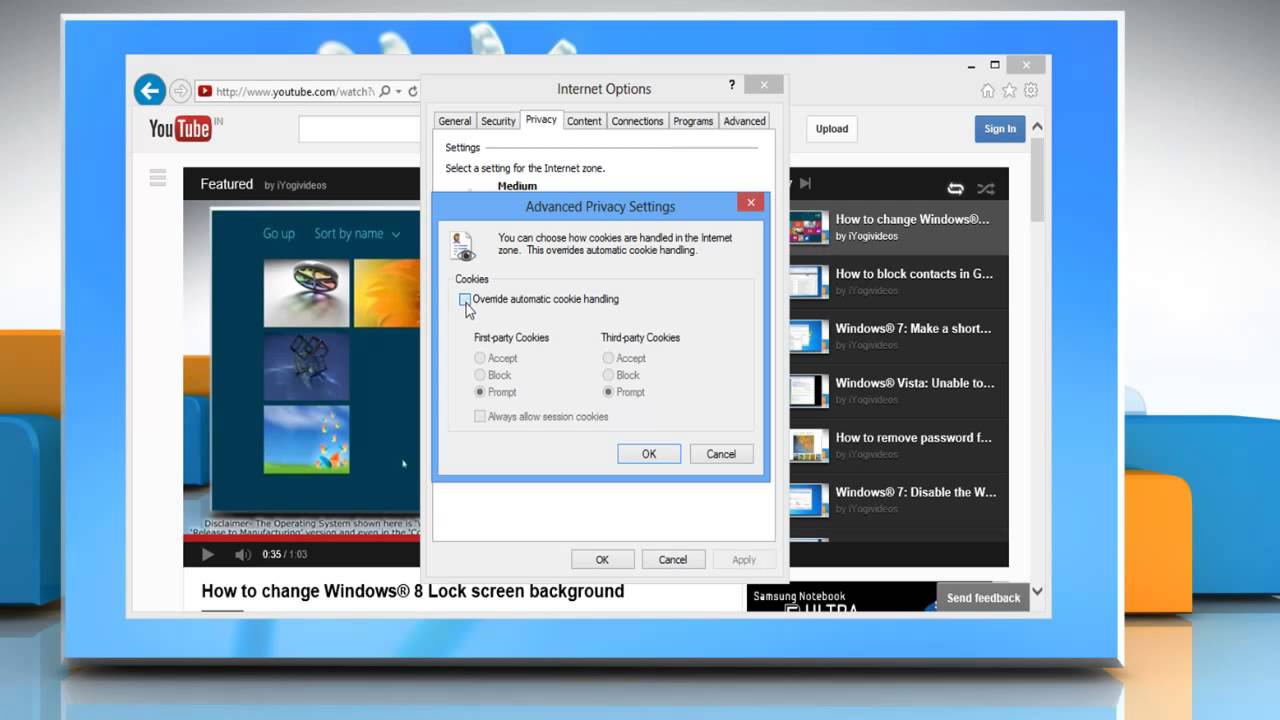Open playlist item Windows 7: Disable the W

point(899,500)
